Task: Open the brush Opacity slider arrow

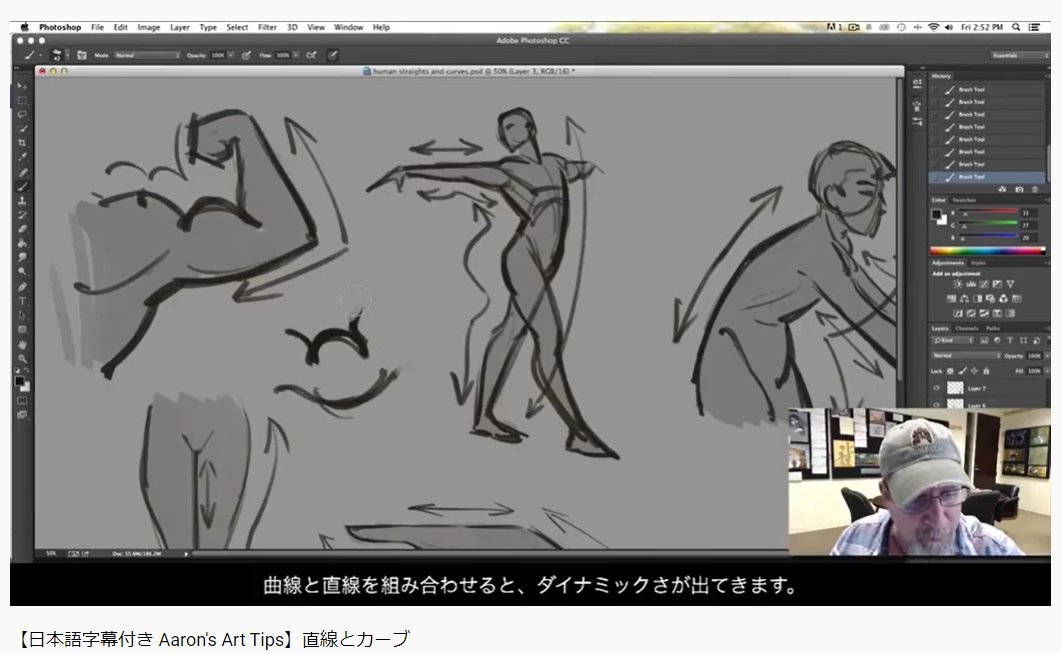Action: point(231,55)
